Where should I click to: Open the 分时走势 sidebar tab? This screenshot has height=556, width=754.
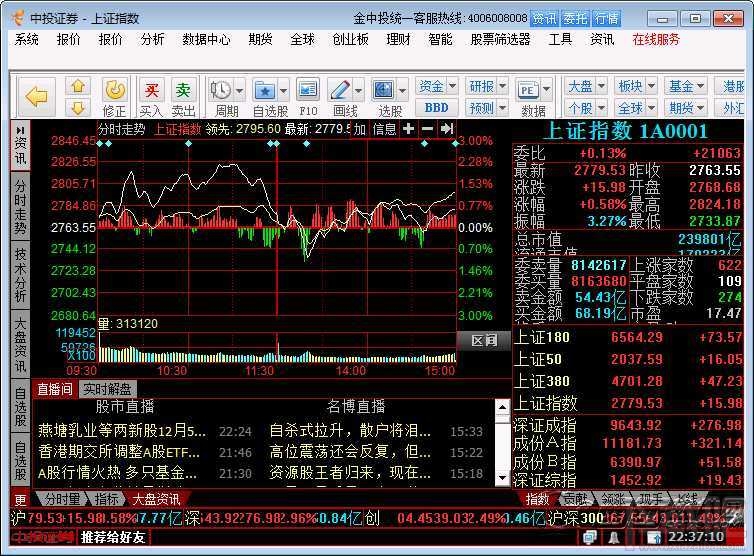coord(20,206)
